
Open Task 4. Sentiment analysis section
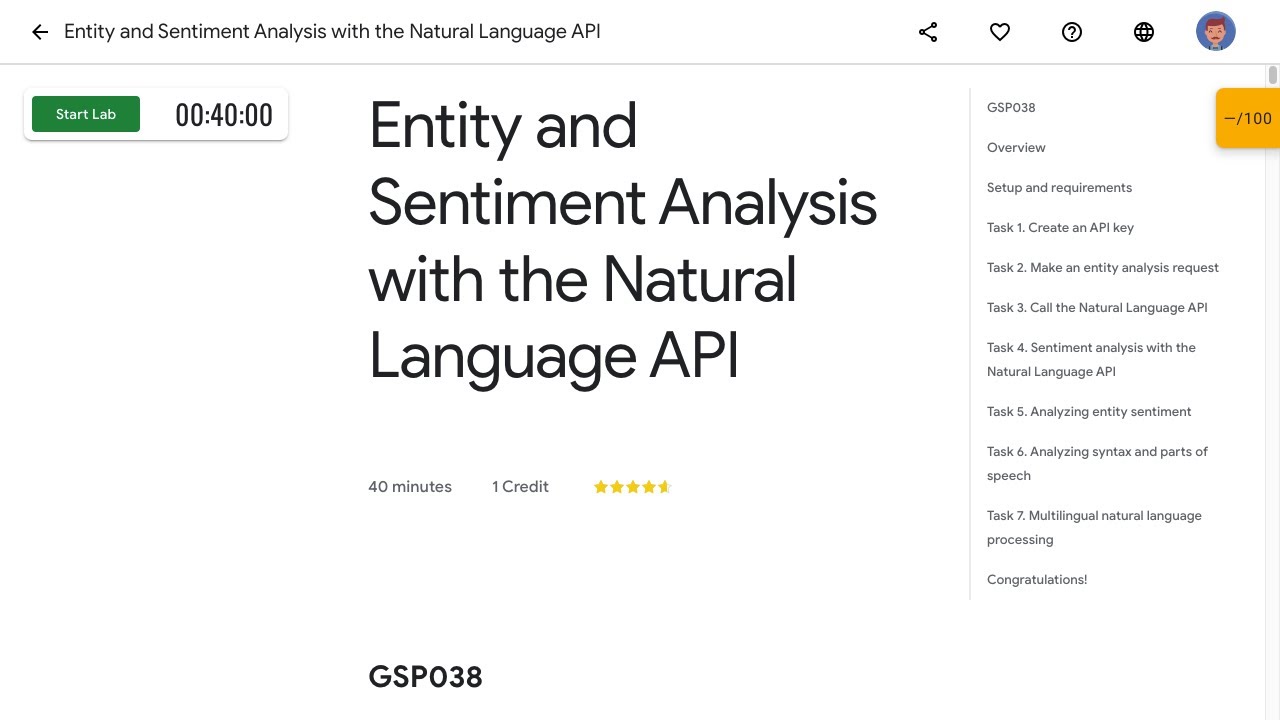[x=1091, y=359]
